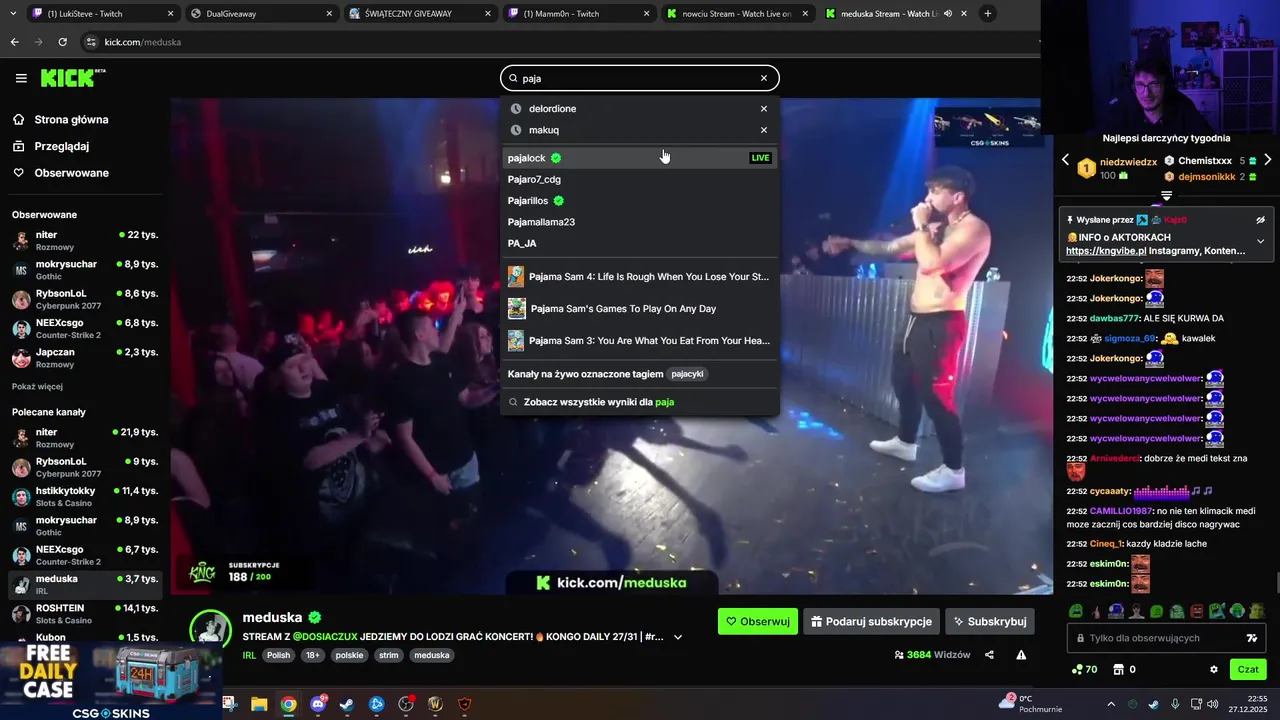This screenshot has width=1280, height=720.
Task: Collapse gifters leaderboard with the down handle
Action: tap(1166, 195)
